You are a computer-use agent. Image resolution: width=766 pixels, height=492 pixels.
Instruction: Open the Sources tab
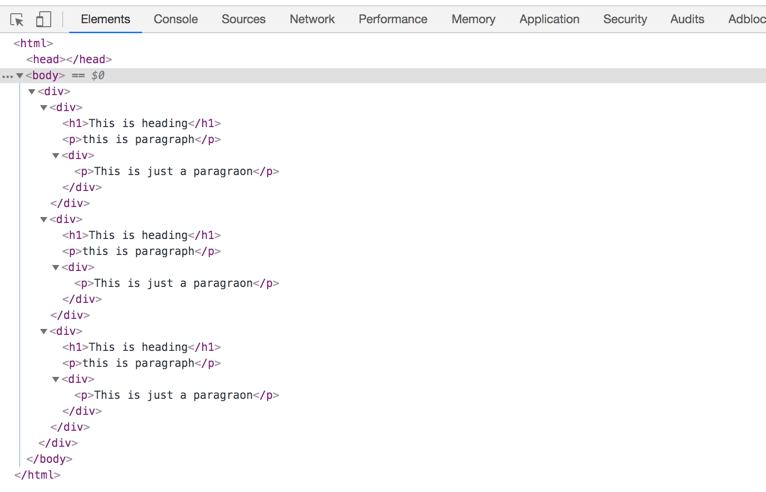click(243, 19)
